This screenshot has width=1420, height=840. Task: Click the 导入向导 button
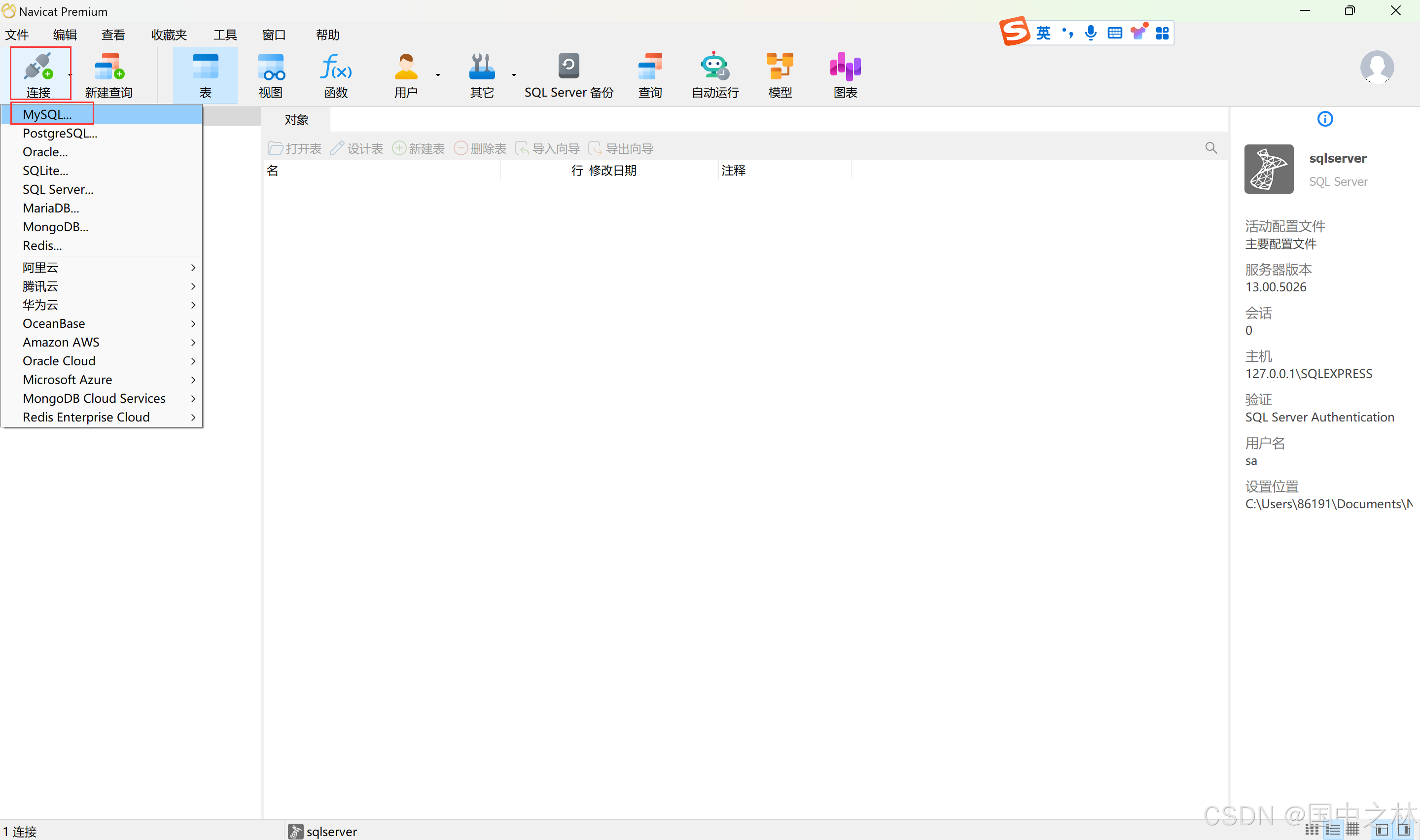pos(547,148)
